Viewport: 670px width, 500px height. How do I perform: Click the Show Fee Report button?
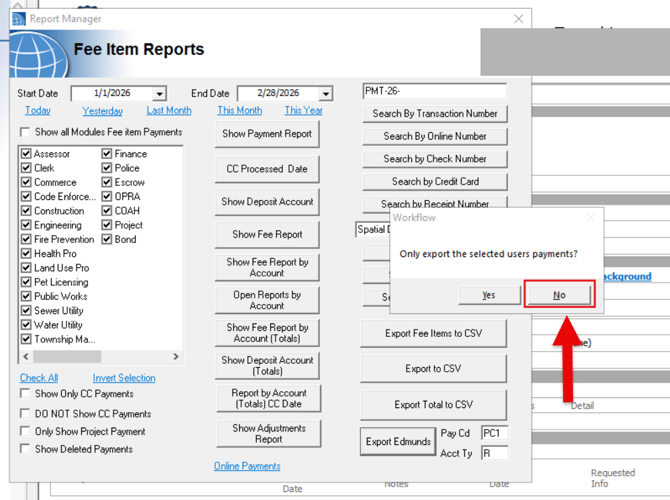(267, 235)
